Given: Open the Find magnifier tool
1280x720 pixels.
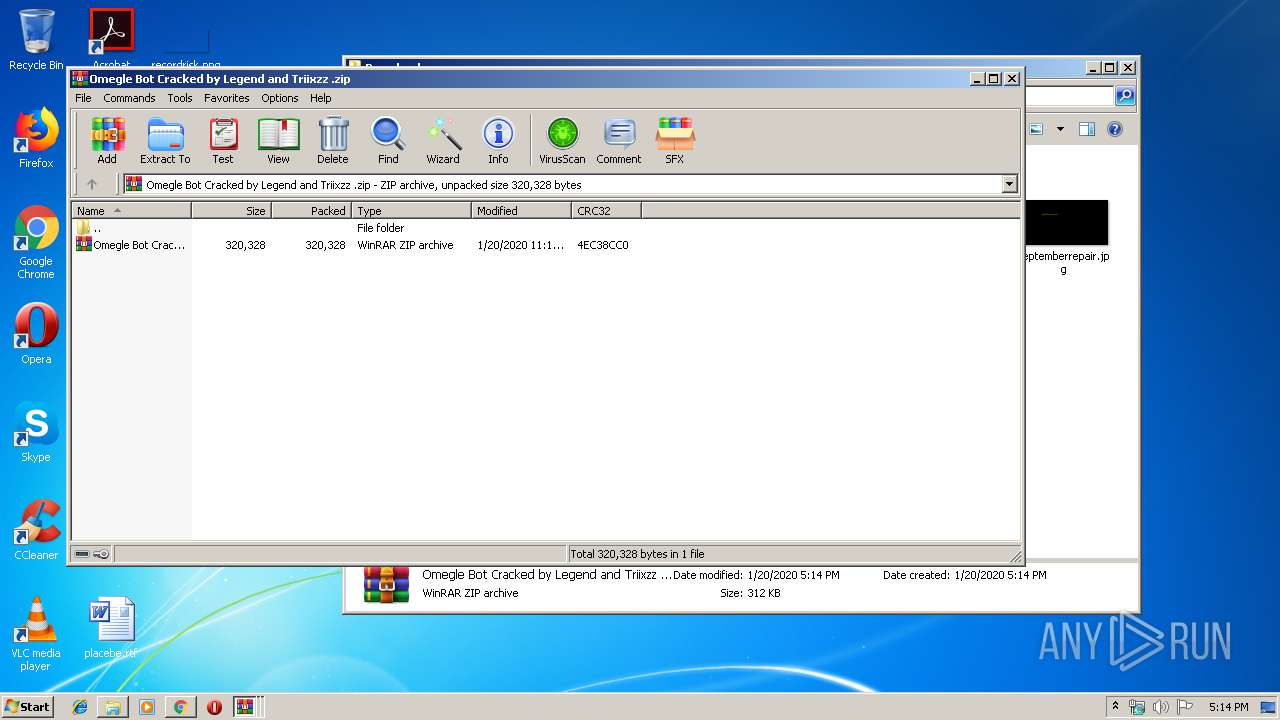Looking at the screenshot, I should point(388,141).
